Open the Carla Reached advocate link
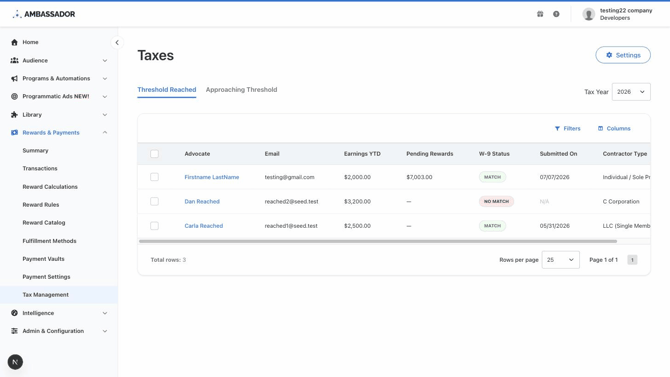Viewport: 670px width, 377px height. pos(204,226)
